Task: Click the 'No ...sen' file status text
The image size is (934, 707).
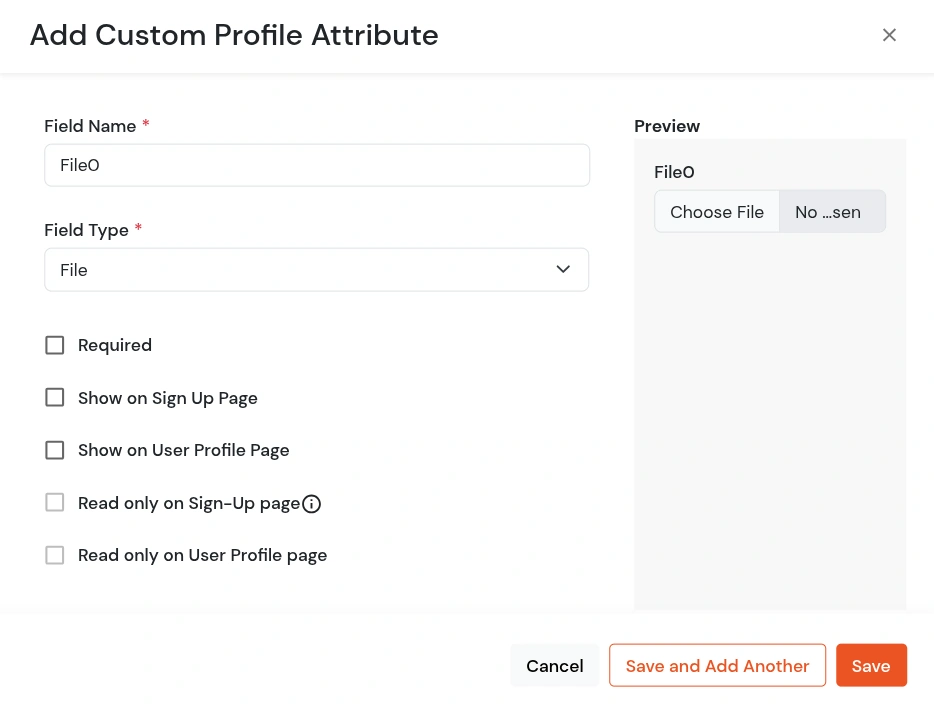Action: [x=827, y=212]
